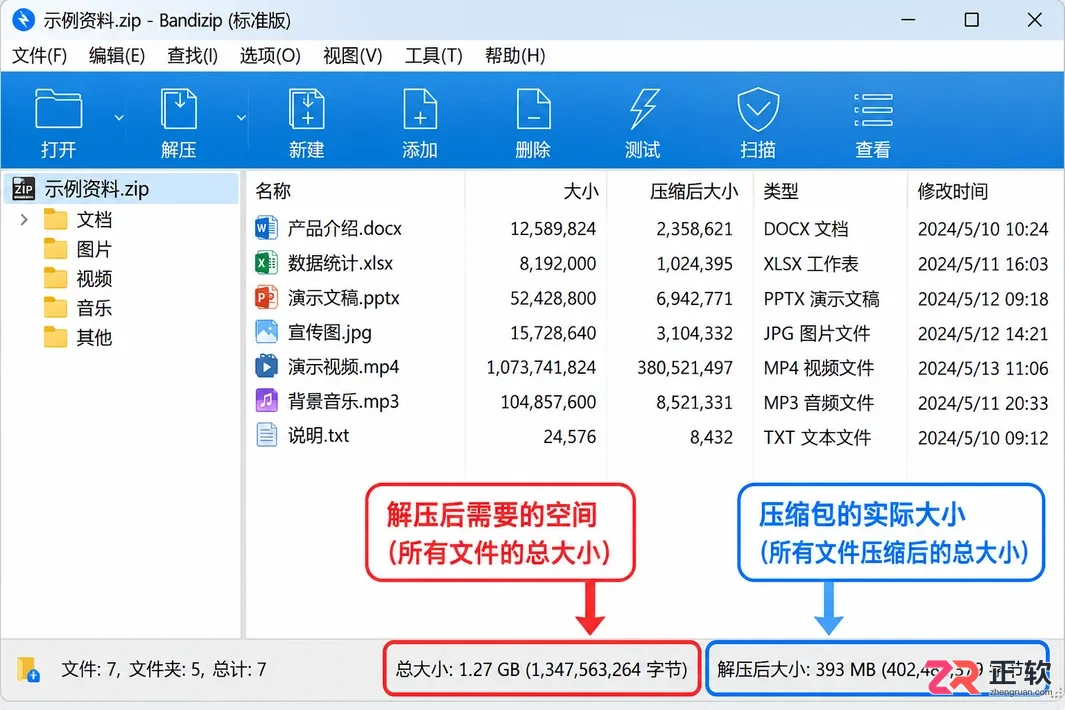
Task: Open the 选项(O) menu
Action: (x=270, y=56)
